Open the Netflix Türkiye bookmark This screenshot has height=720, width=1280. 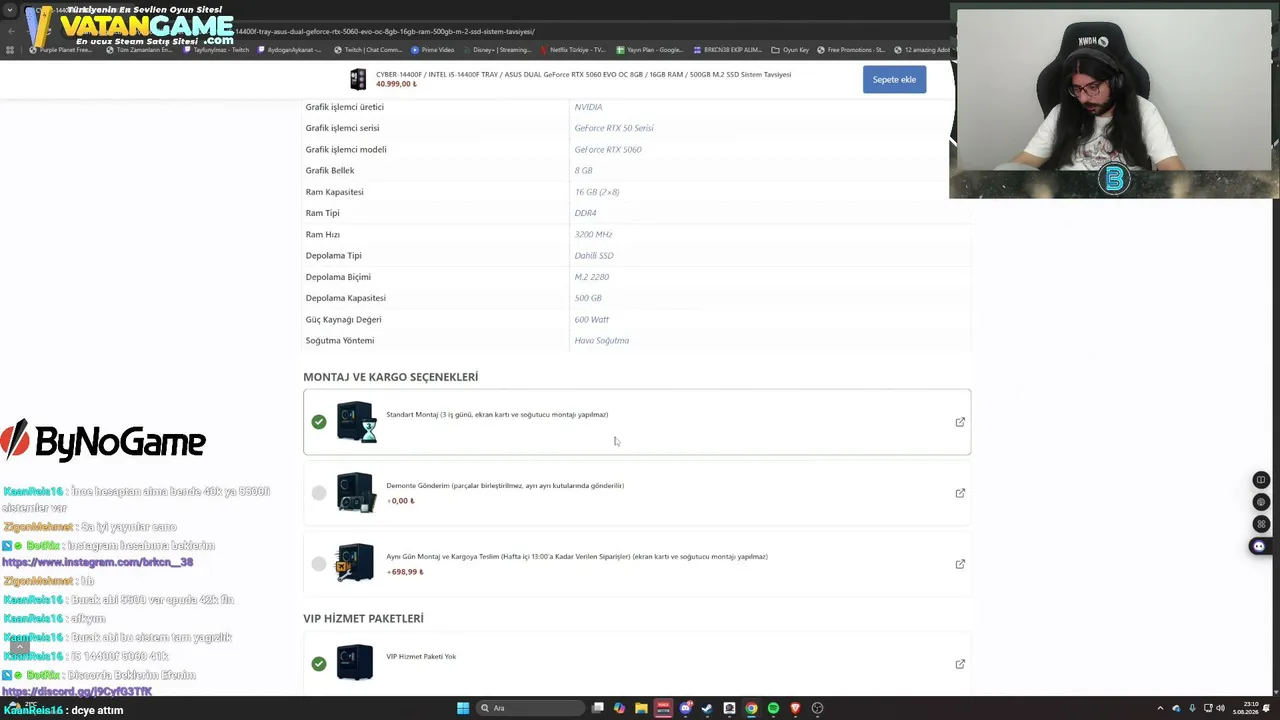coord(572,50)
